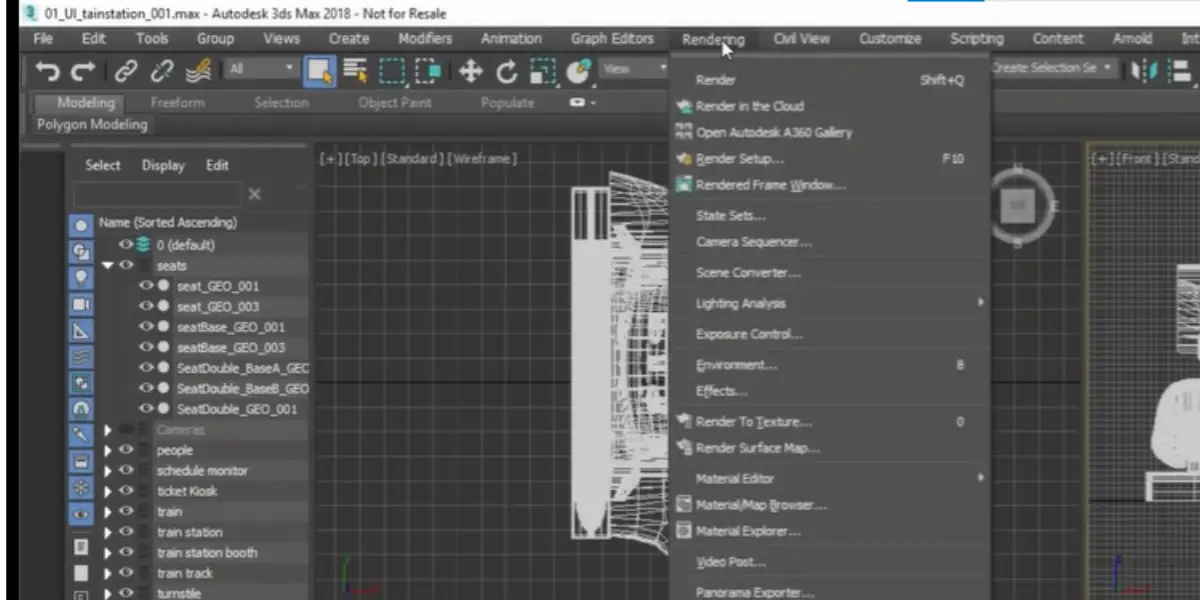Switch to the Freeform ribbon tab
Screen dimensions: 1200x600
point(177,103)
